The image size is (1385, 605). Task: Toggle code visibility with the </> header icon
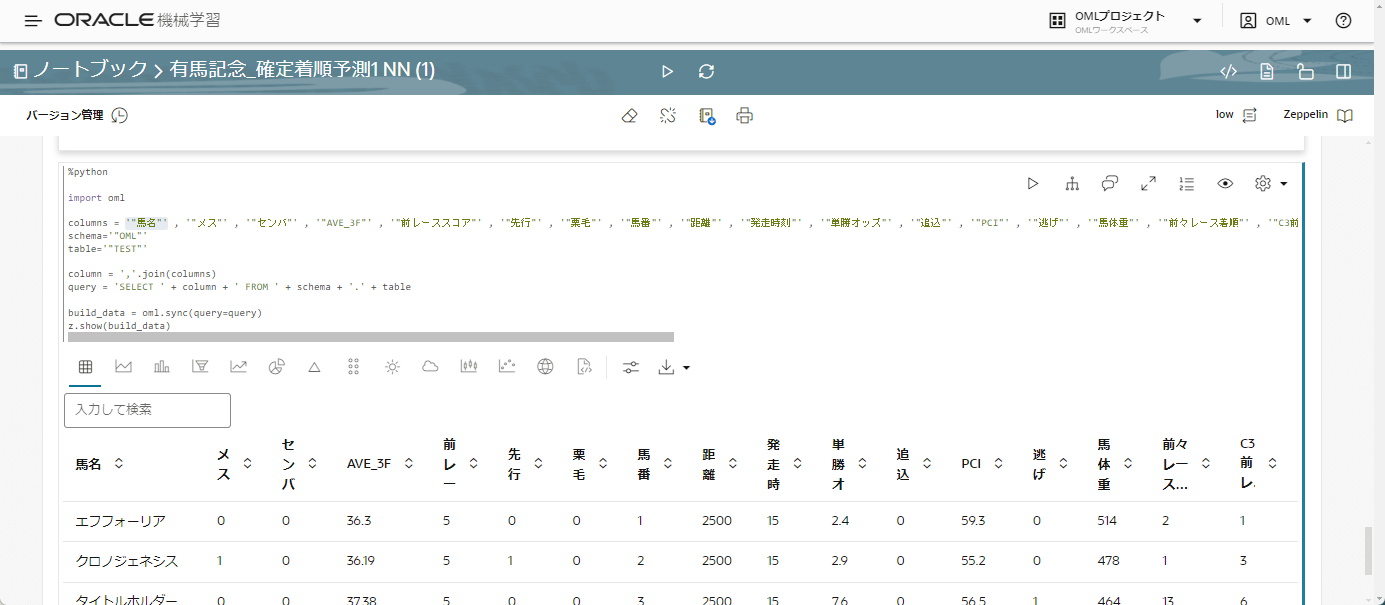[1230, 71]
